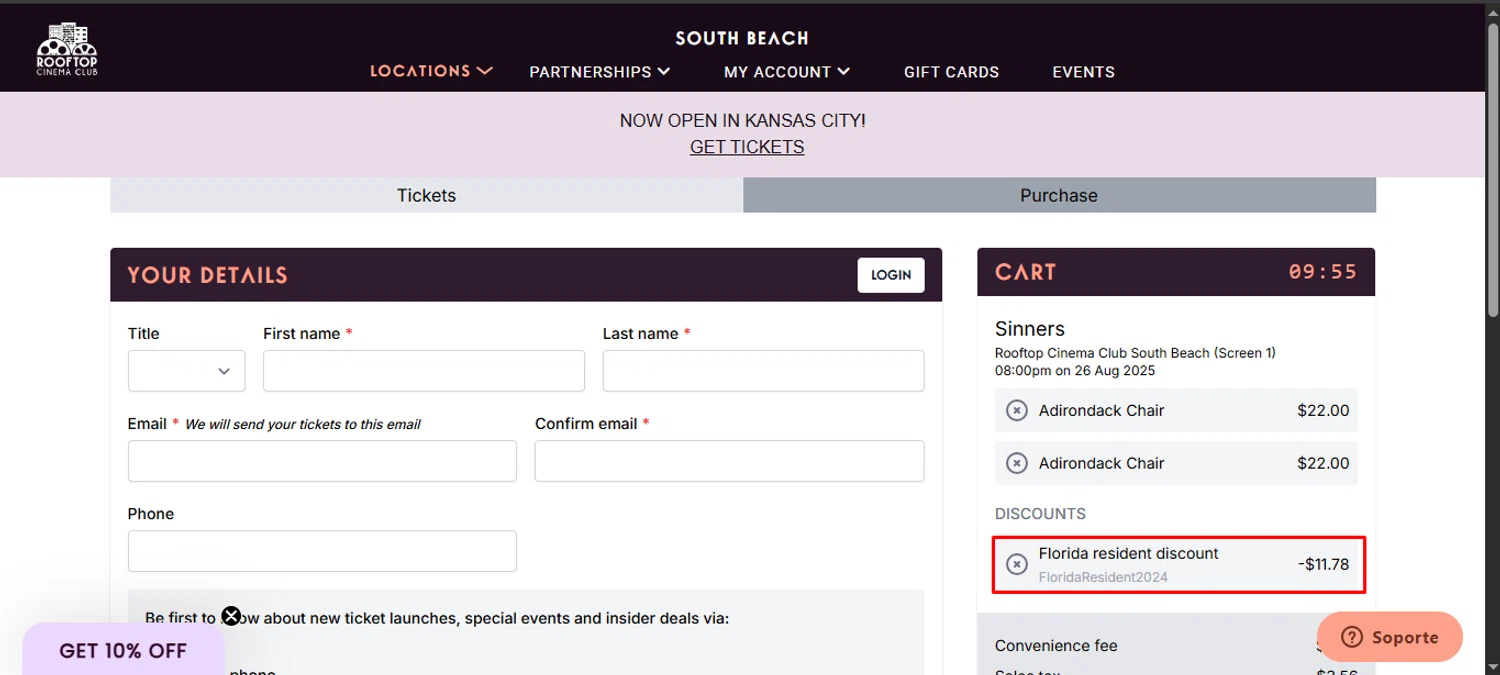This screenshot has width=1500, height=675.
Task: Expand the My Account menu
Action: 787,72
